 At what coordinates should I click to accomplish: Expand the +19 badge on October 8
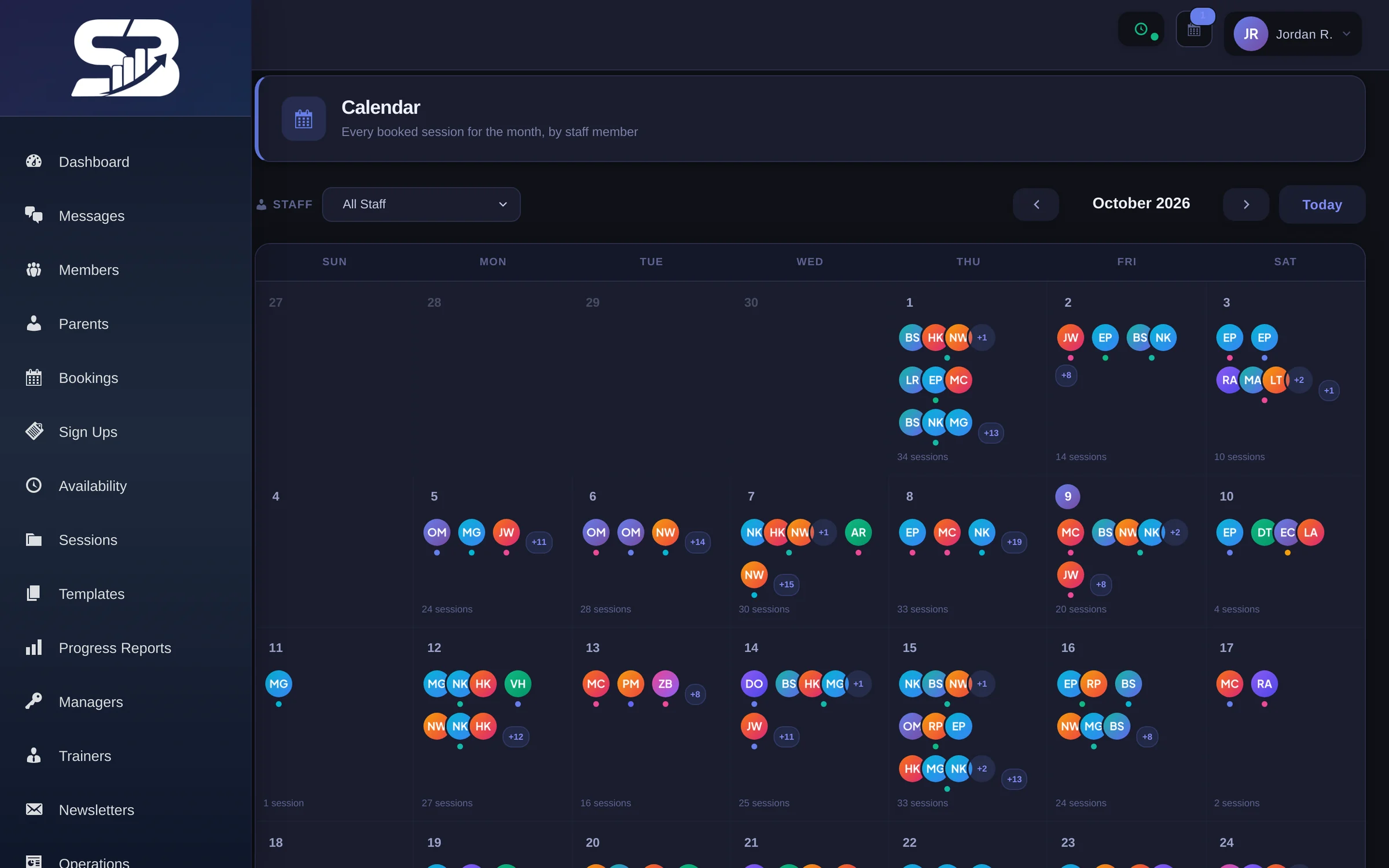coord(1014,542)
